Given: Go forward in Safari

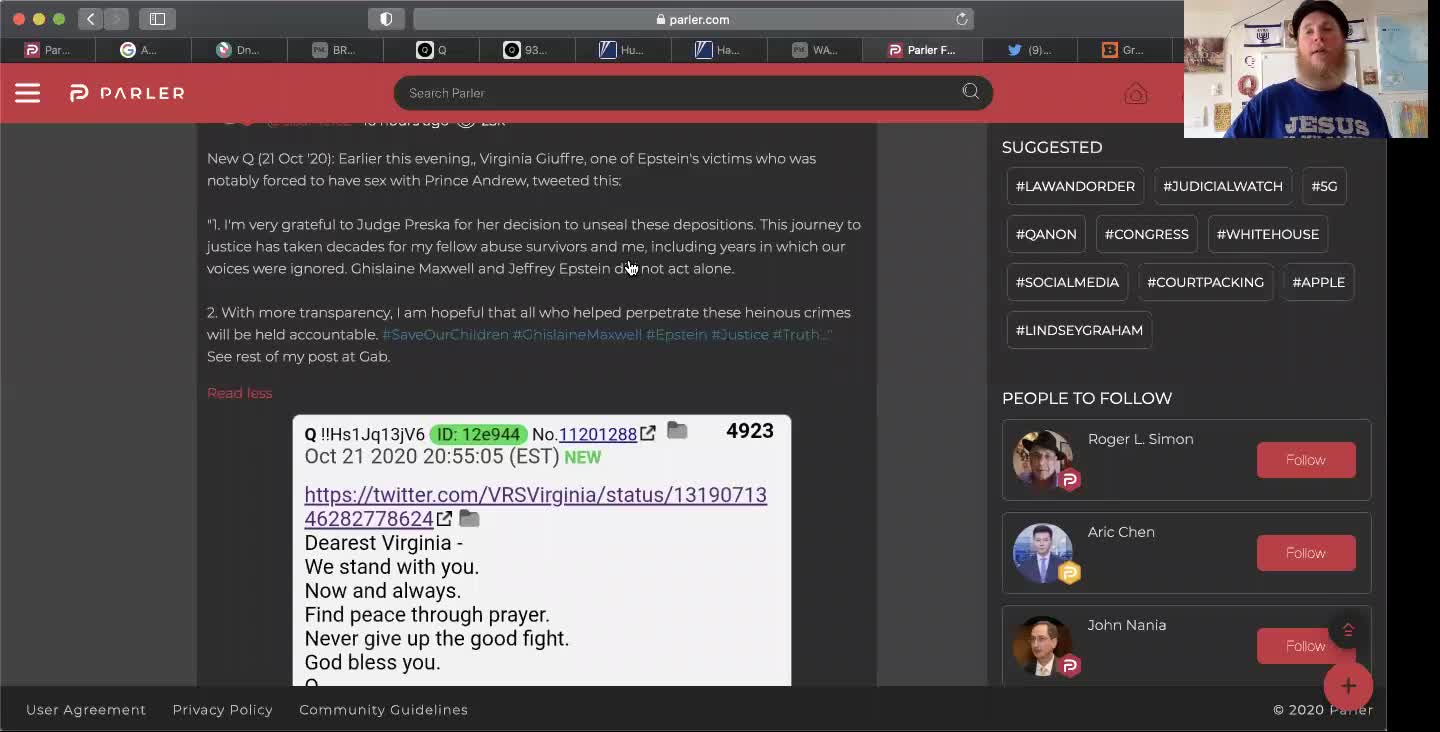Looking at the screenshot, I should click(116, 19).
